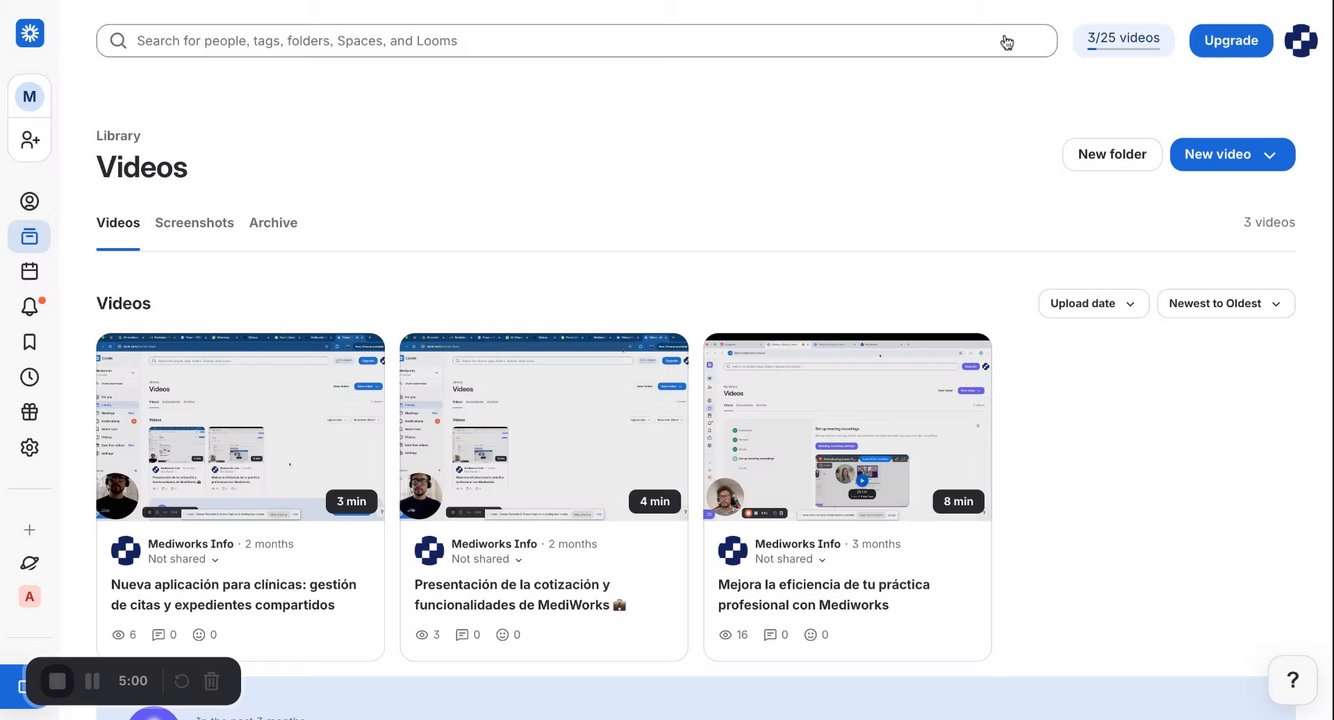Click the Mediworks avatar on Presentación card
The height and width of the screenshot is (720, 1334).
[x=429, y=551]
